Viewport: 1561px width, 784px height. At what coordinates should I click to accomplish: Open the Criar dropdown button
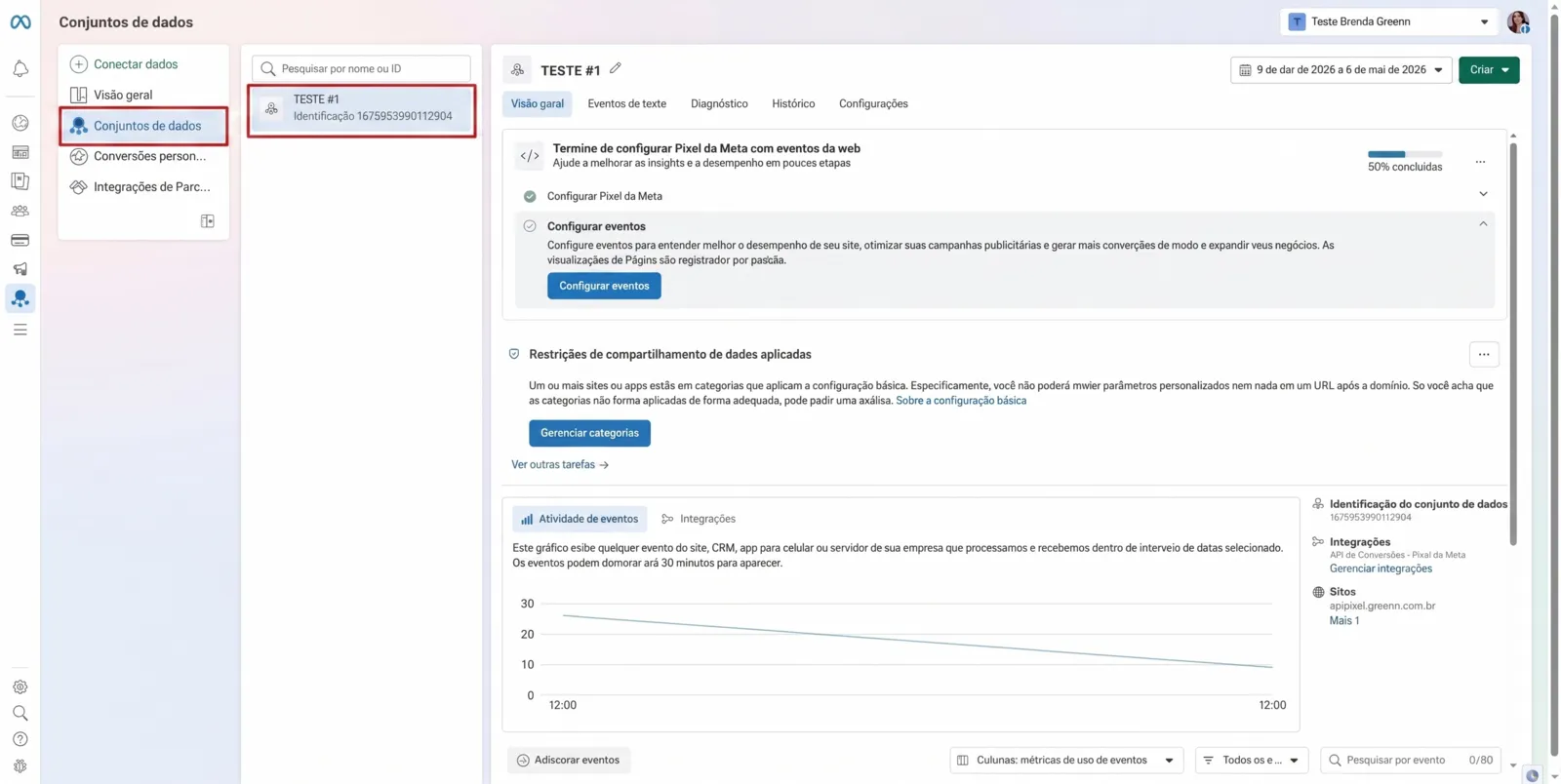coord(1489,70)
